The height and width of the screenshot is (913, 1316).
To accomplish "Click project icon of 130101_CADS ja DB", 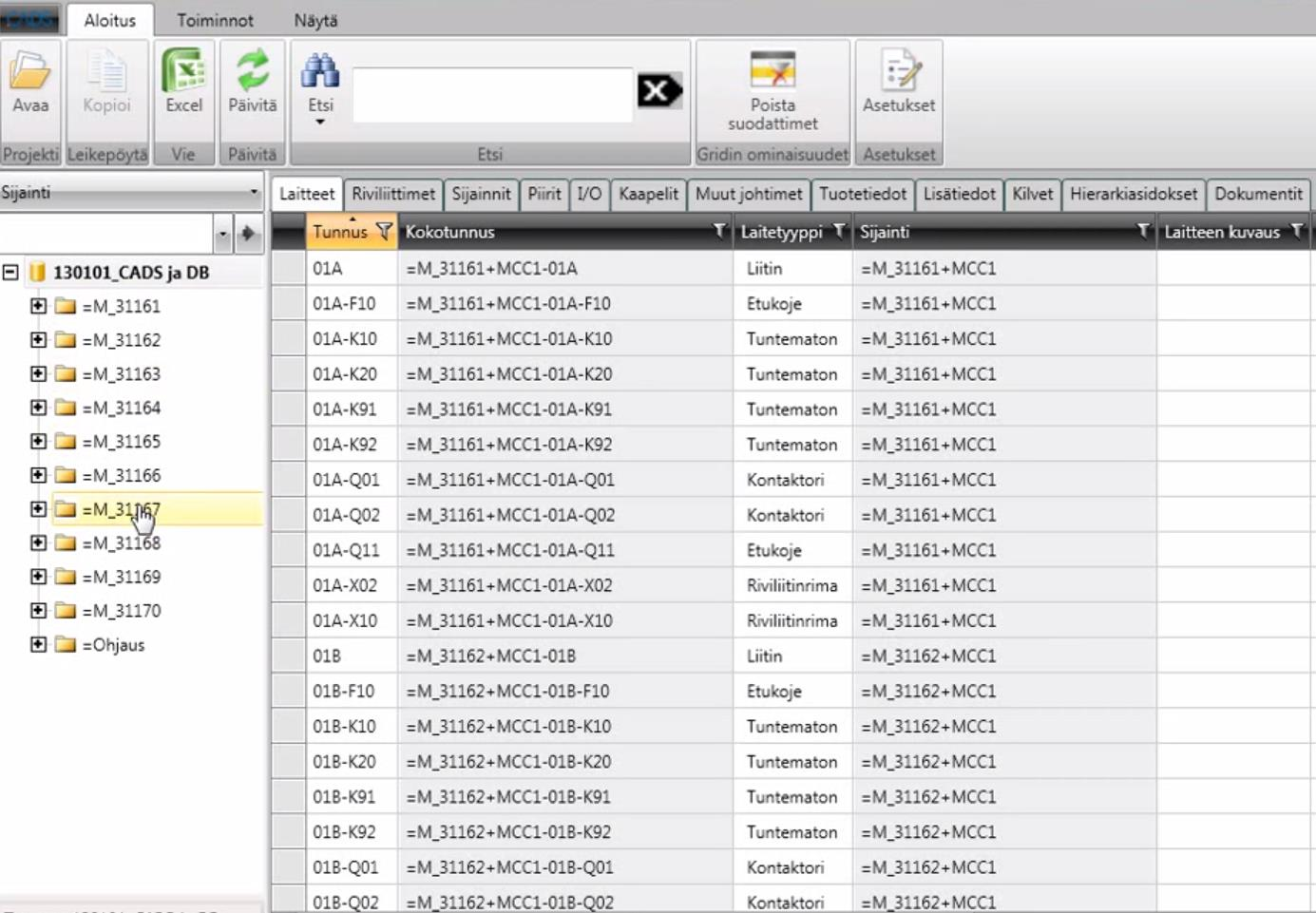I will tap(37, 273).
